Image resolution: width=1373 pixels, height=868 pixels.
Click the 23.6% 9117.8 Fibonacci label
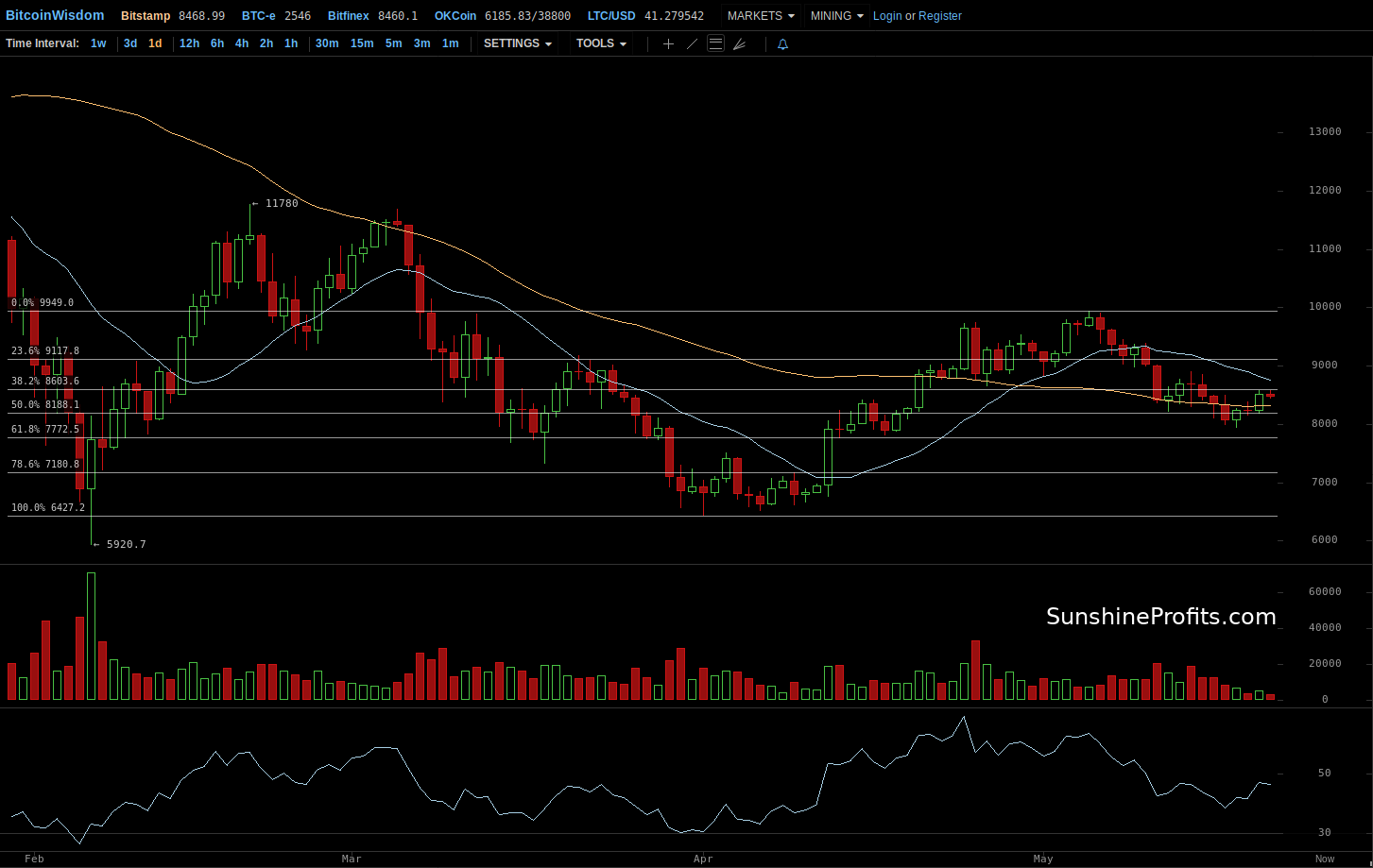[45, 350]
